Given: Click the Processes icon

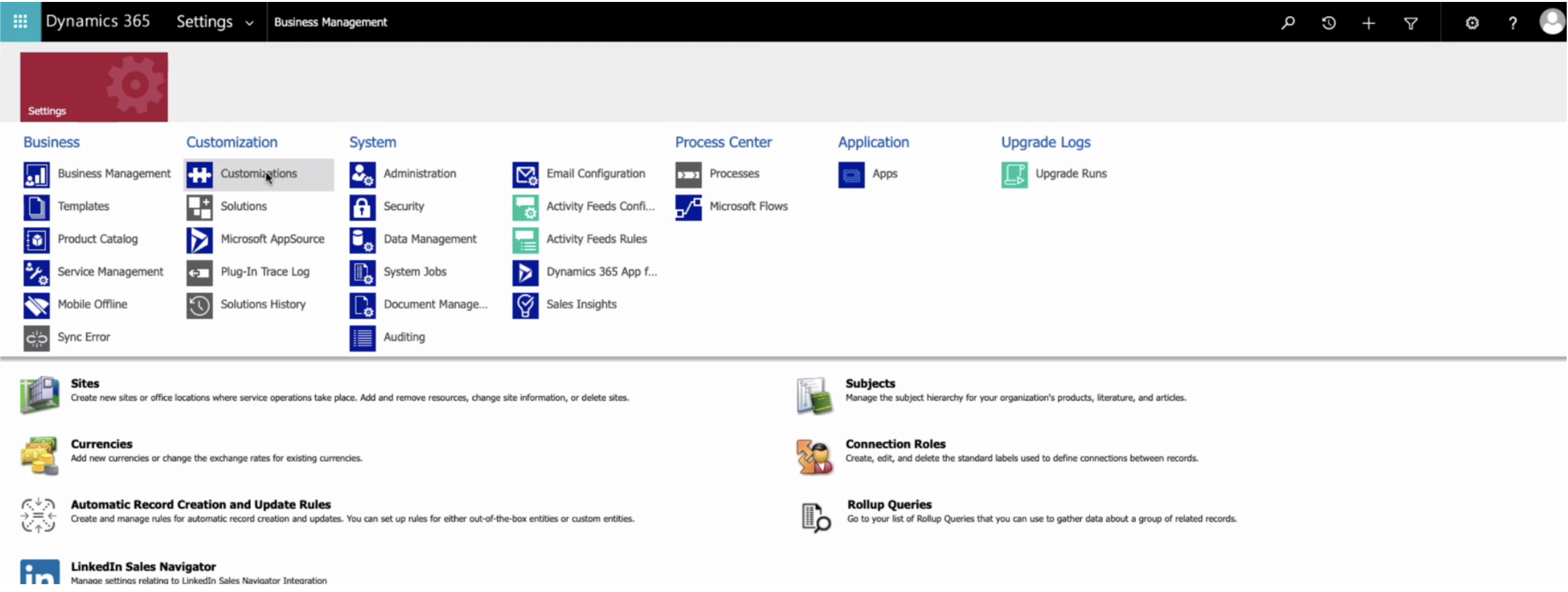Looking at the screenshot, I should coord(688,174).
